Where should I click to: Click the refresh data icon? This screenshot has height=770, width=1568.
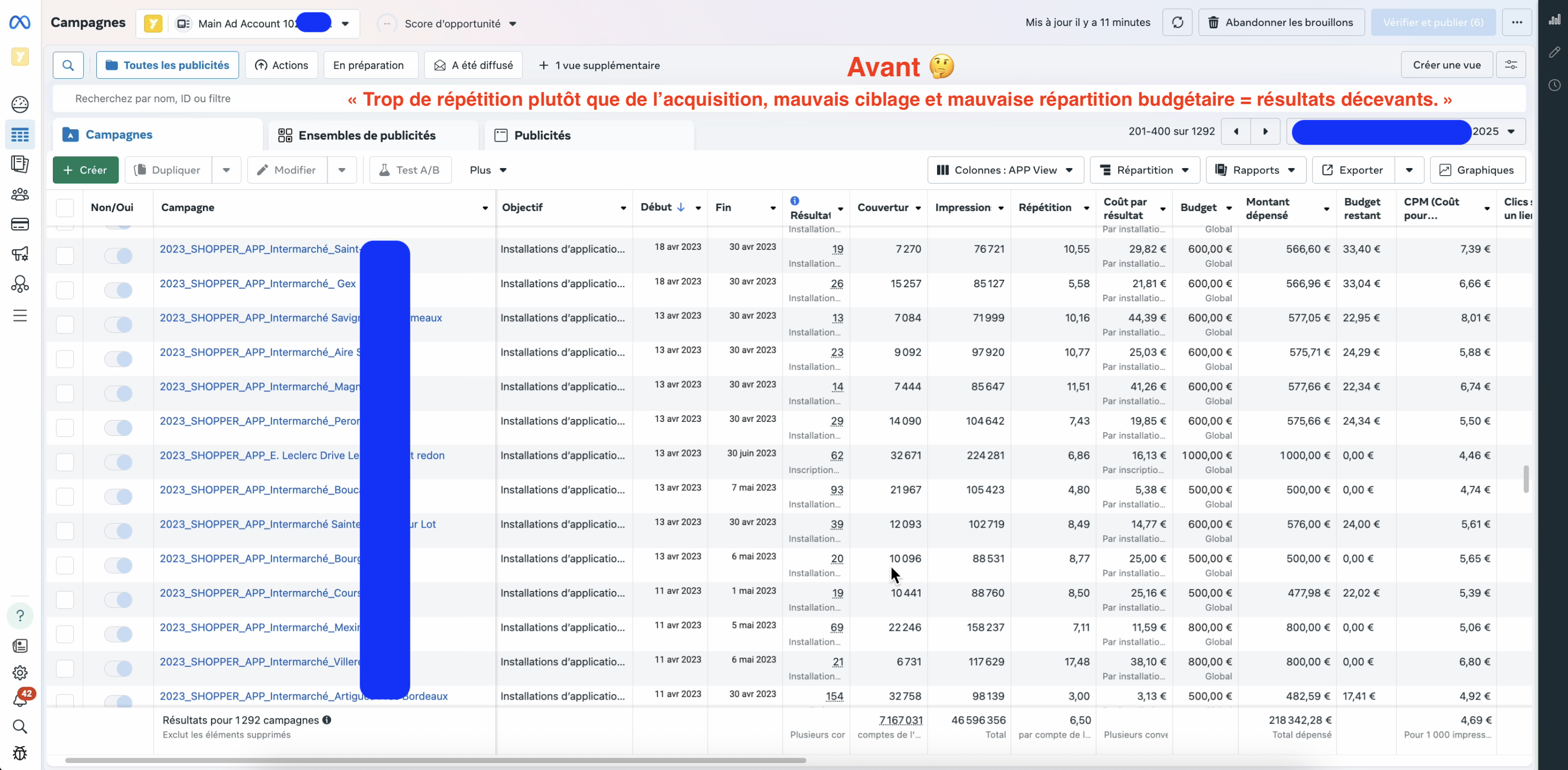click(1177, 22)
